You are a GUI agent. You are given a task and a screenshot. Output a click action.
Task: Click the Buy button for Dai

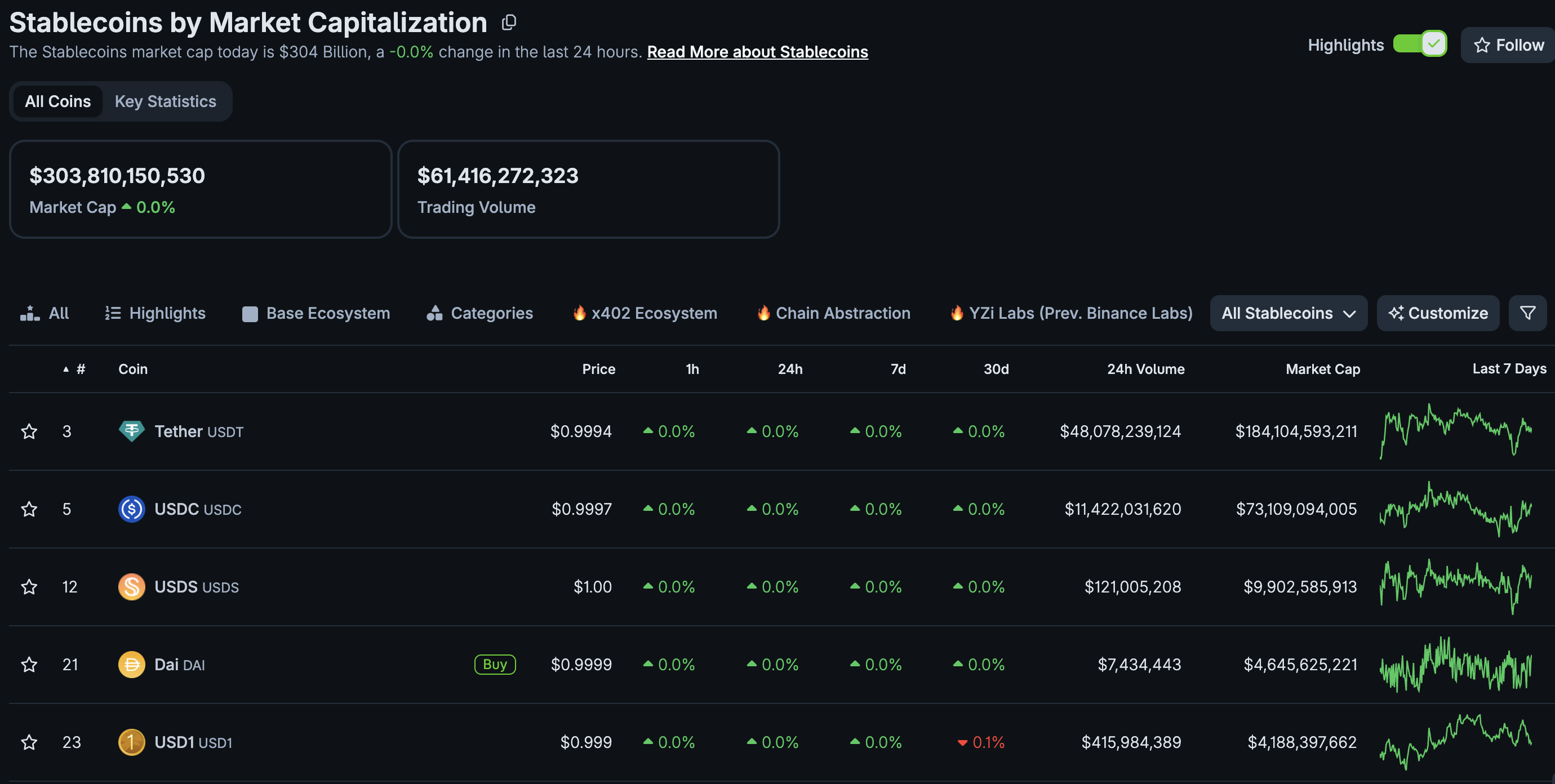pyautogui.click(x=495, y=664)
